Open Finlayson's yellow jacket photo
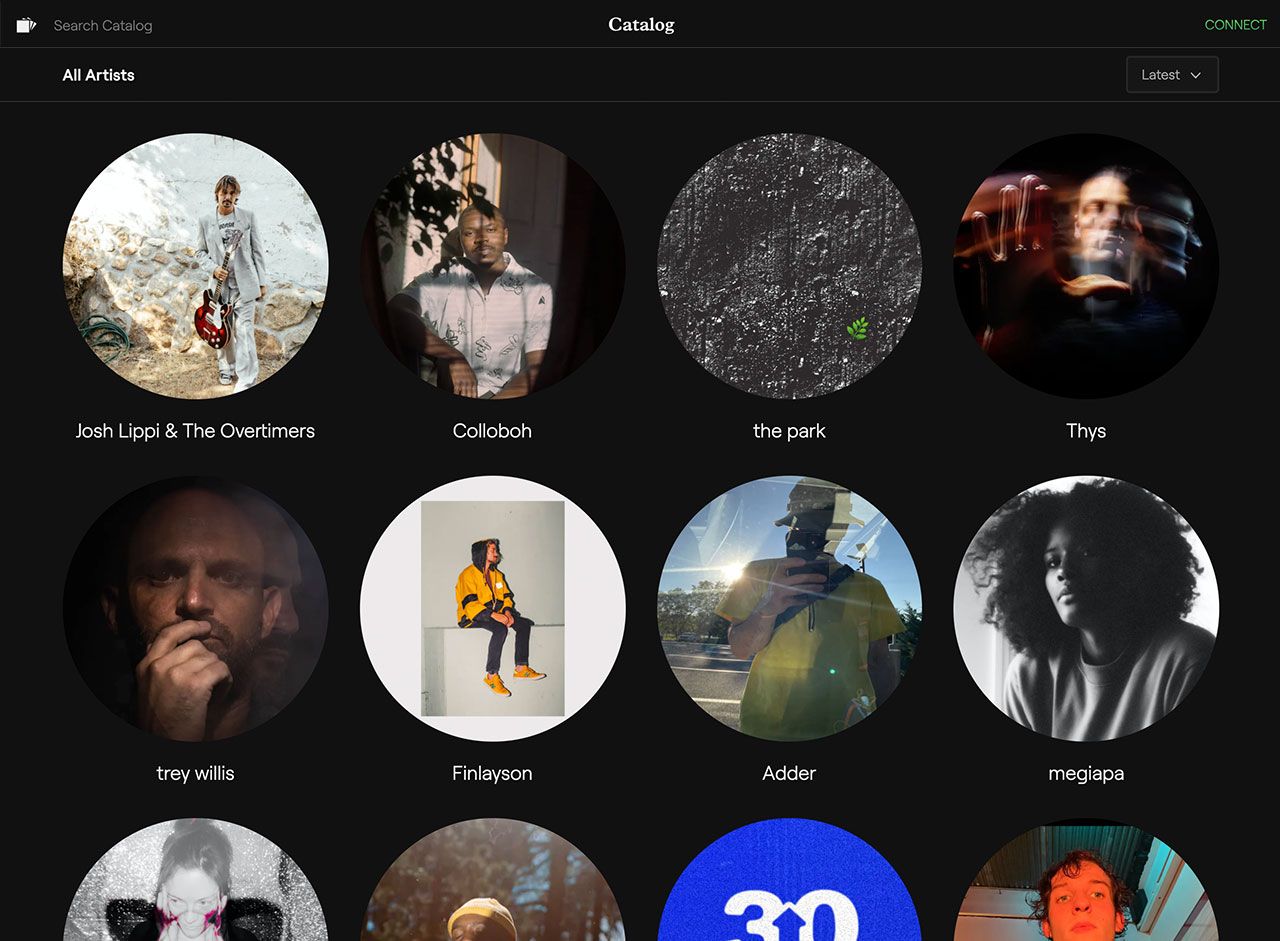This screenshot has width=1280, height=941. 493,608
